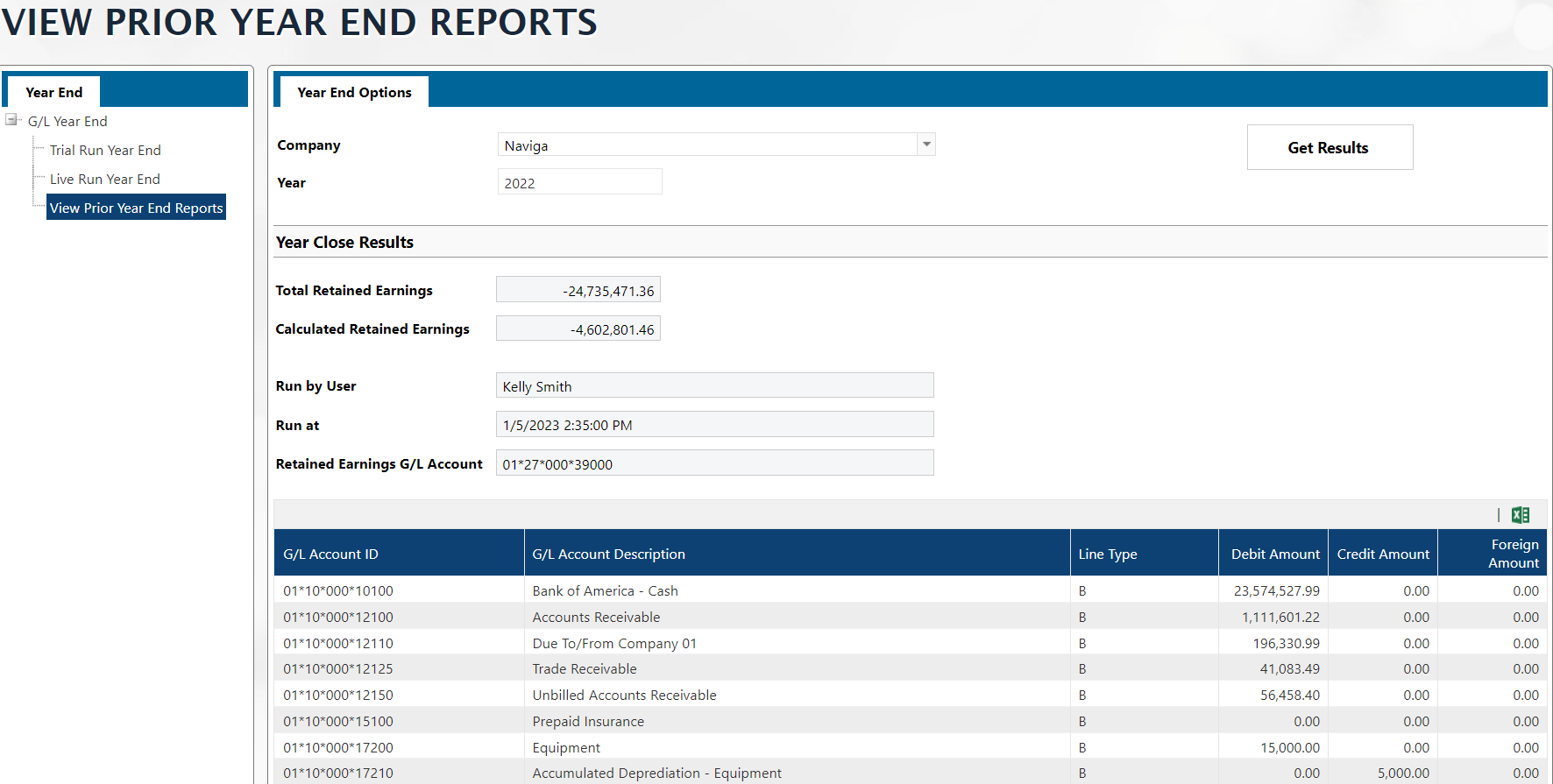The width and height of the screenshot is (1553, 784).
Task: Click the Company combo box showing Naviga
Action: [706, 145]
